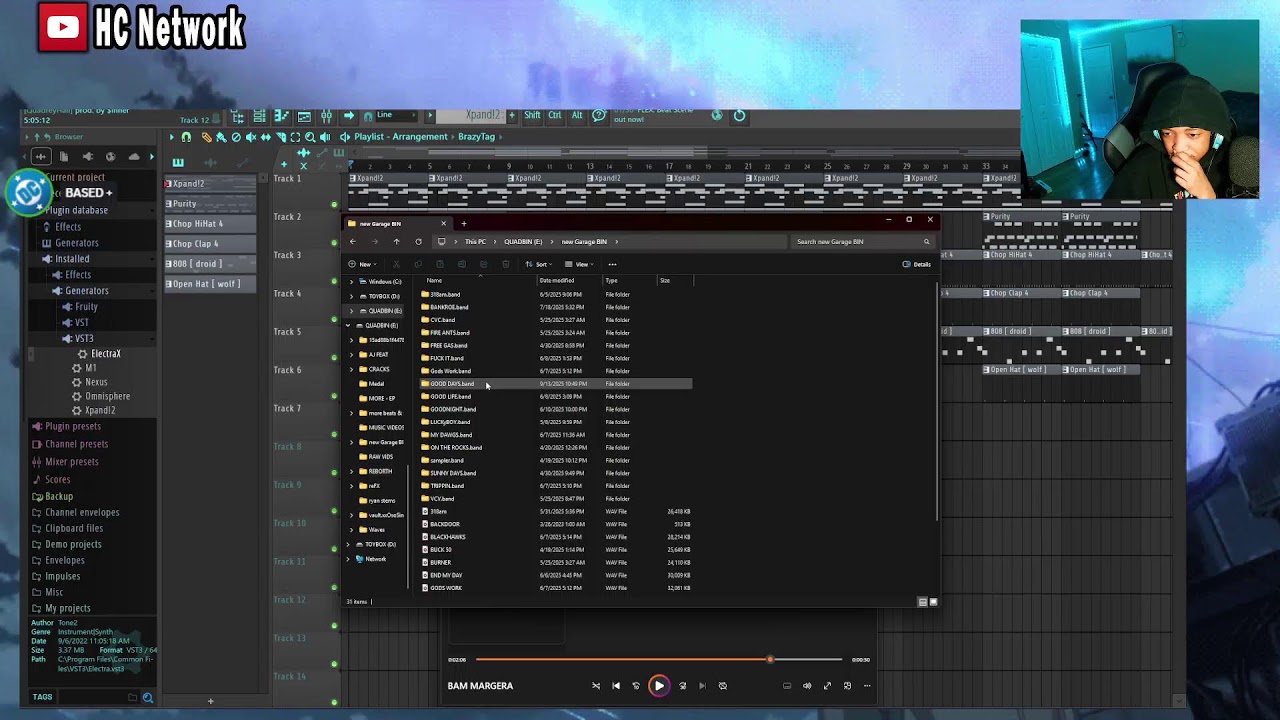The height and width of the screenshot is (720, 1280).
Task: Open the View dropdown in File Explorer
Action: click(579, 264)
